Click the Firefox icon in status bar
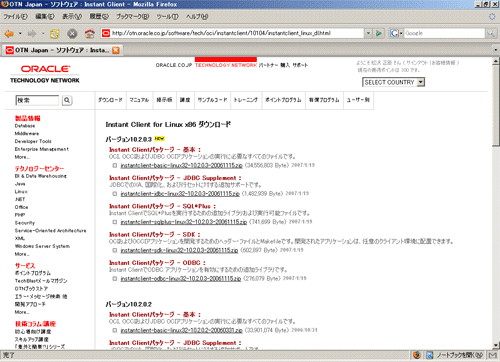The image size is (500, 362). tap(417, 355)
